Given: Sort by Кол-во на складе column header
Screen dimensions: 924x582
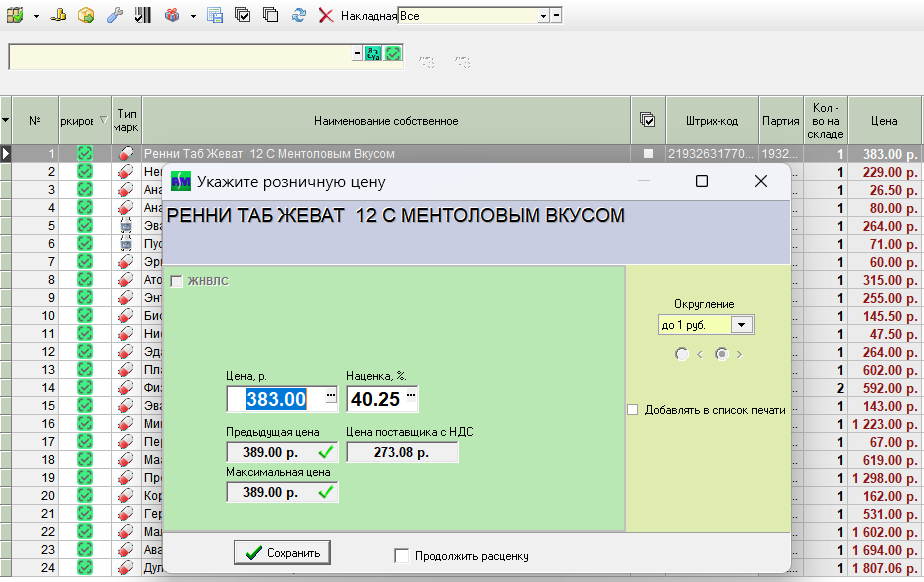Looking at the screenshot, I should coord(825,121).
